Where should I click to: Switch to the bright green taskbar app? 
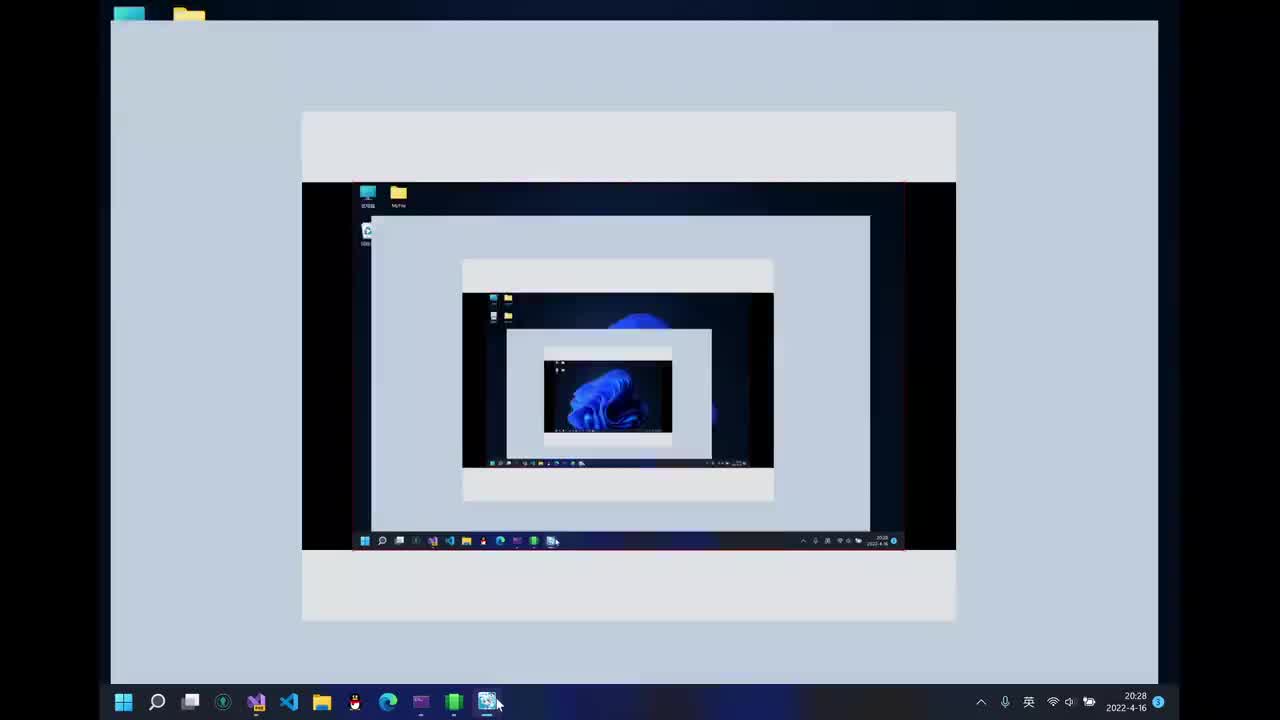coord(454,702)
